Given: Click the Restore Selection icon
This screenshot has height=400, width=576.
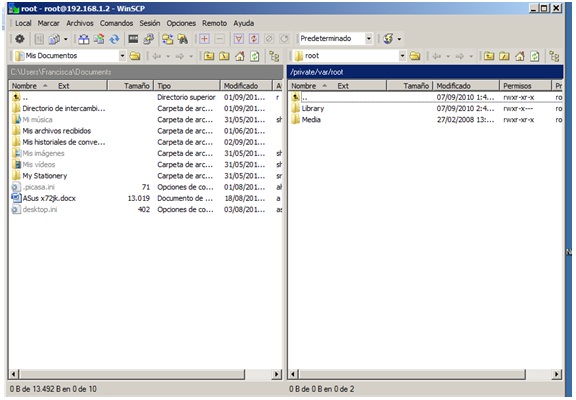Looking at the screenshot, I should tap(284, 39).
